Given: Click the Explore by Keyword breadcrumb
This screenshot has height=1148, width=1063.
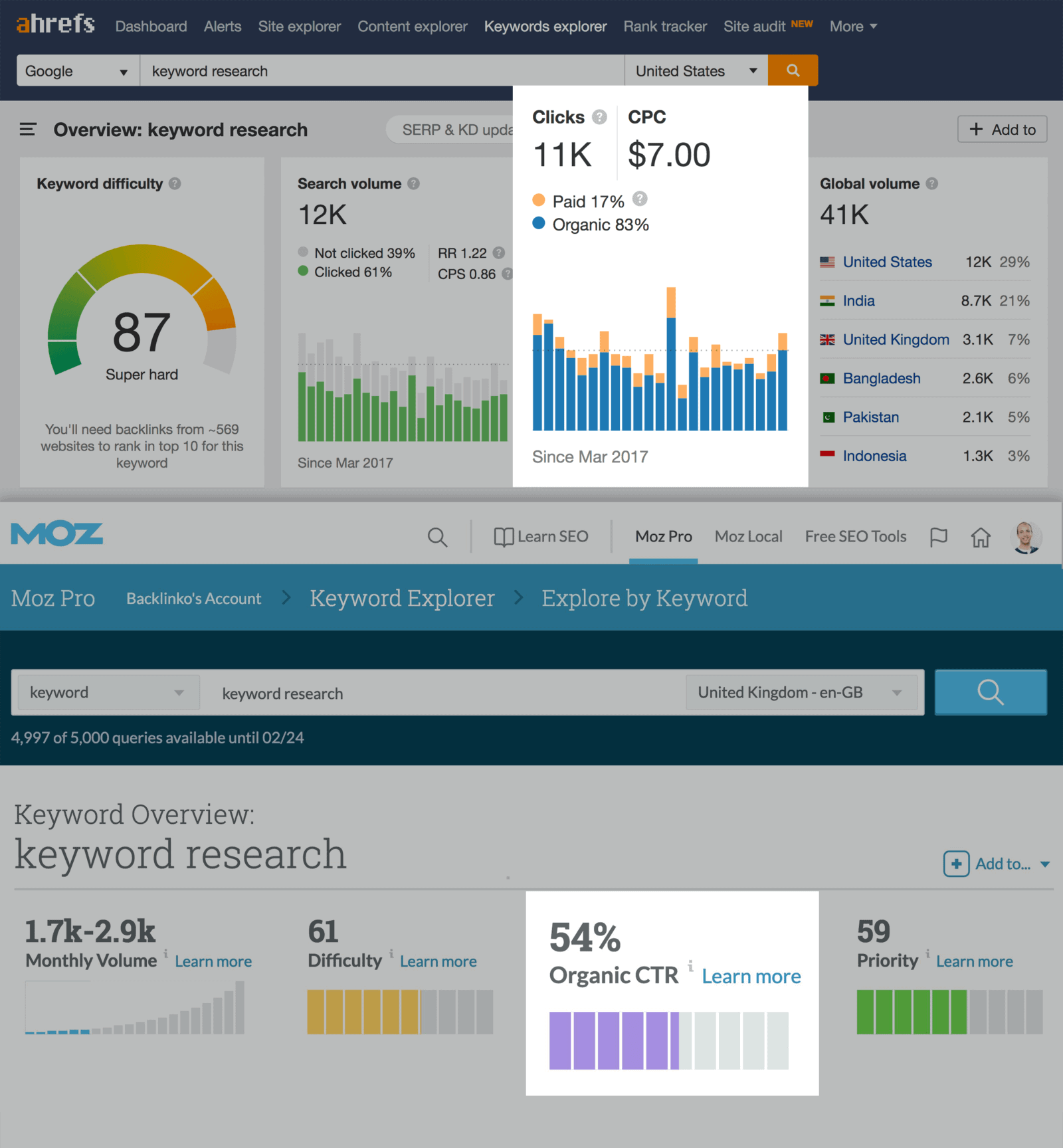Looking at the screenshot, I should pos(644,599).
